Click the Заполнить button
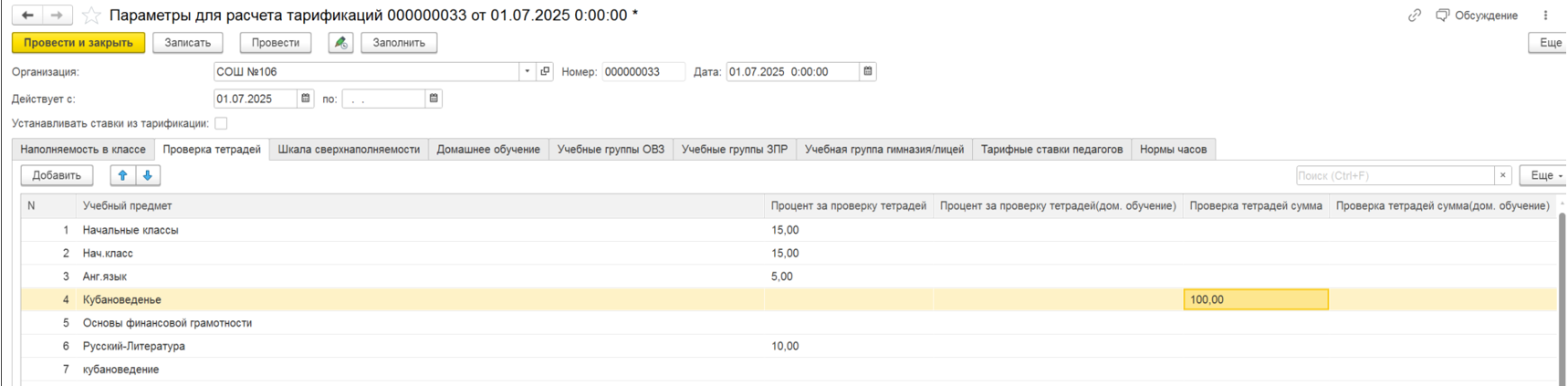The width and height of the screenshot is (1568, 386). (399, 43)
